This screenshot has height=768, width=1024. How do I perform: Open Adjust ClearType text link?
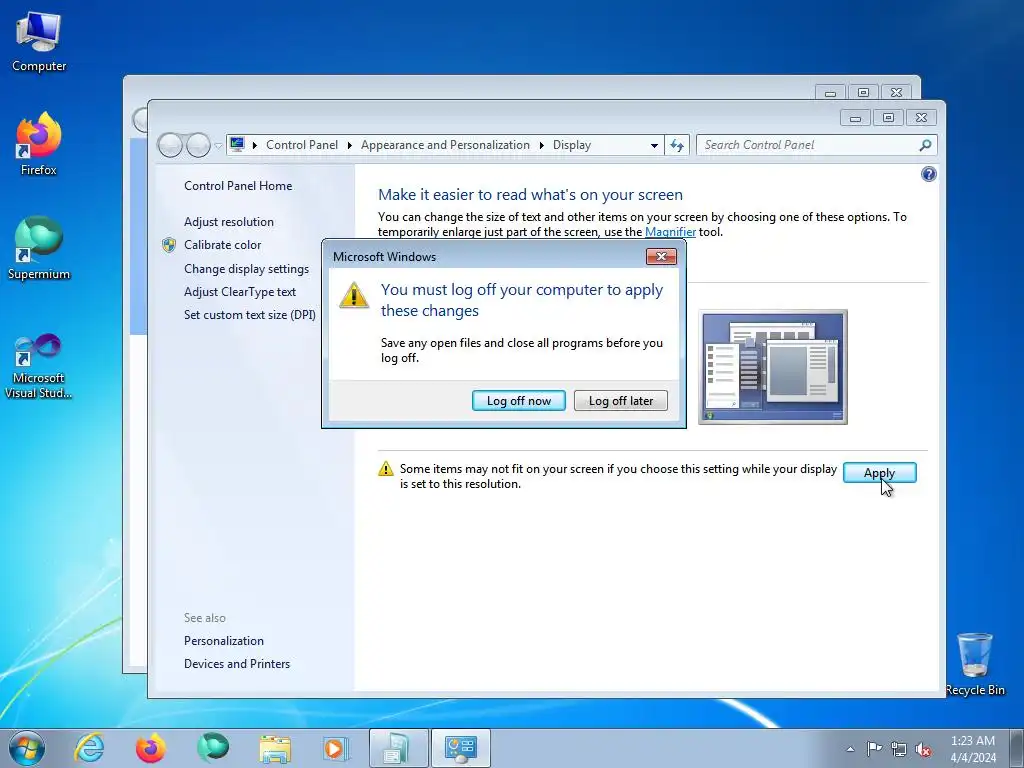click(x=240, y=291)
